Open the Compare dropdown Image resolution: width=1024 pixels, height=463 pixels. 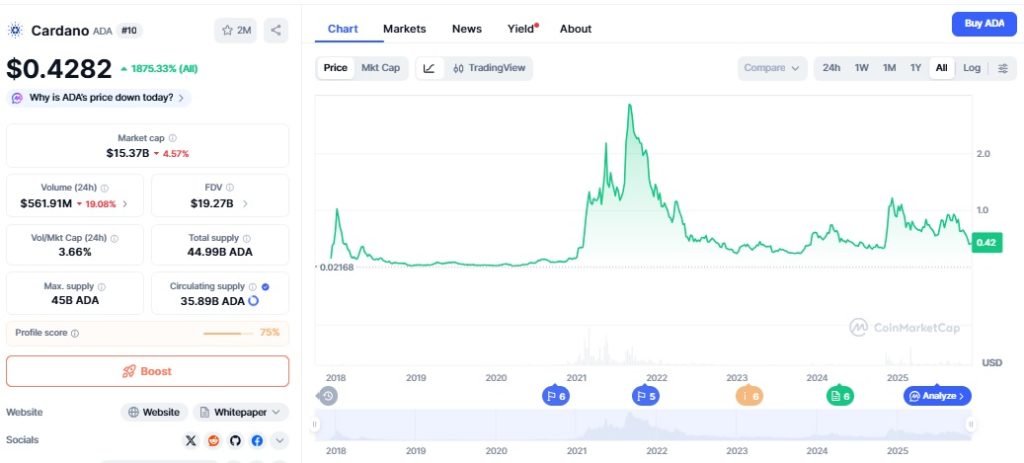773,68
